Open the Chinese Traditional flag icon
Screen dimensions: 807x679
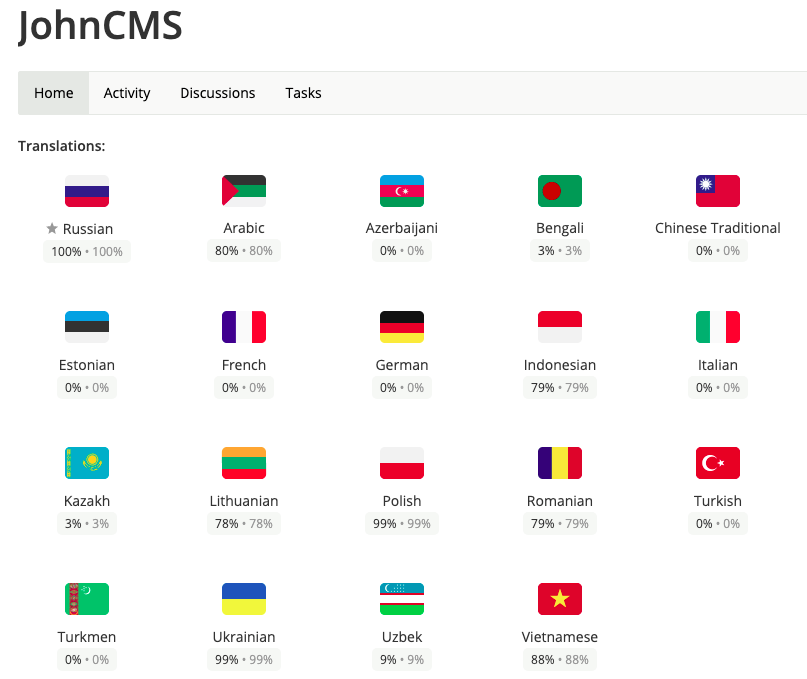pos(718,191)
